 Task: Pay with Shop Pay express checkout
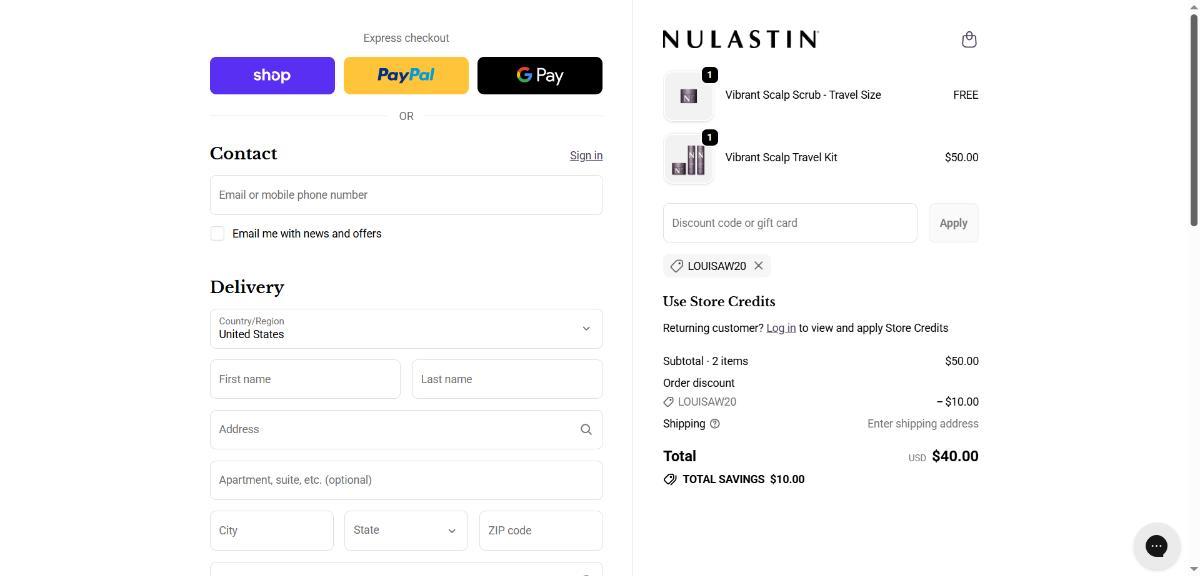pyautogui.click(x=272, y=76)
